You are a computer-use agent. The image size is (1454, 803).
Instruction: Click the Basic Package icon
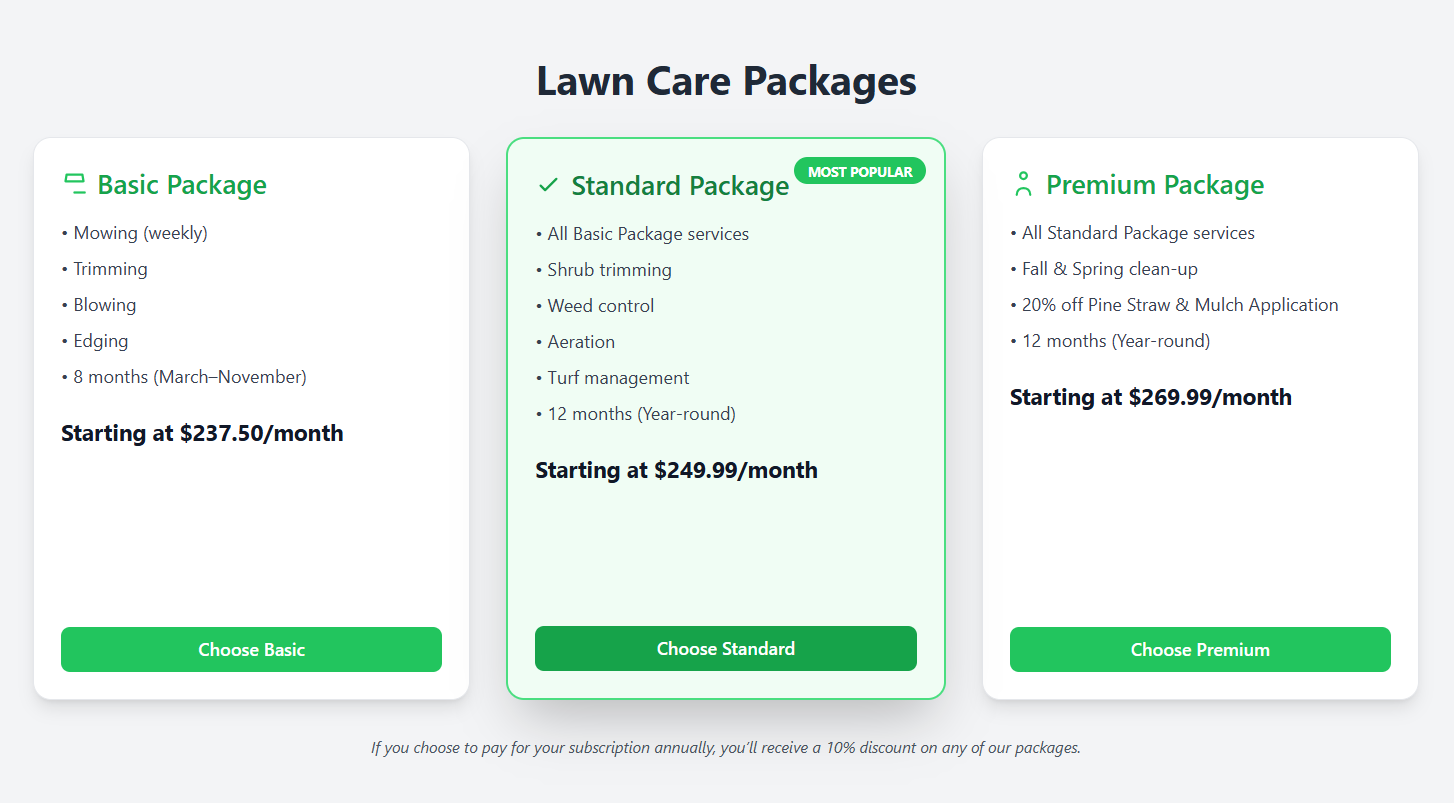click(x=74, y=184)
